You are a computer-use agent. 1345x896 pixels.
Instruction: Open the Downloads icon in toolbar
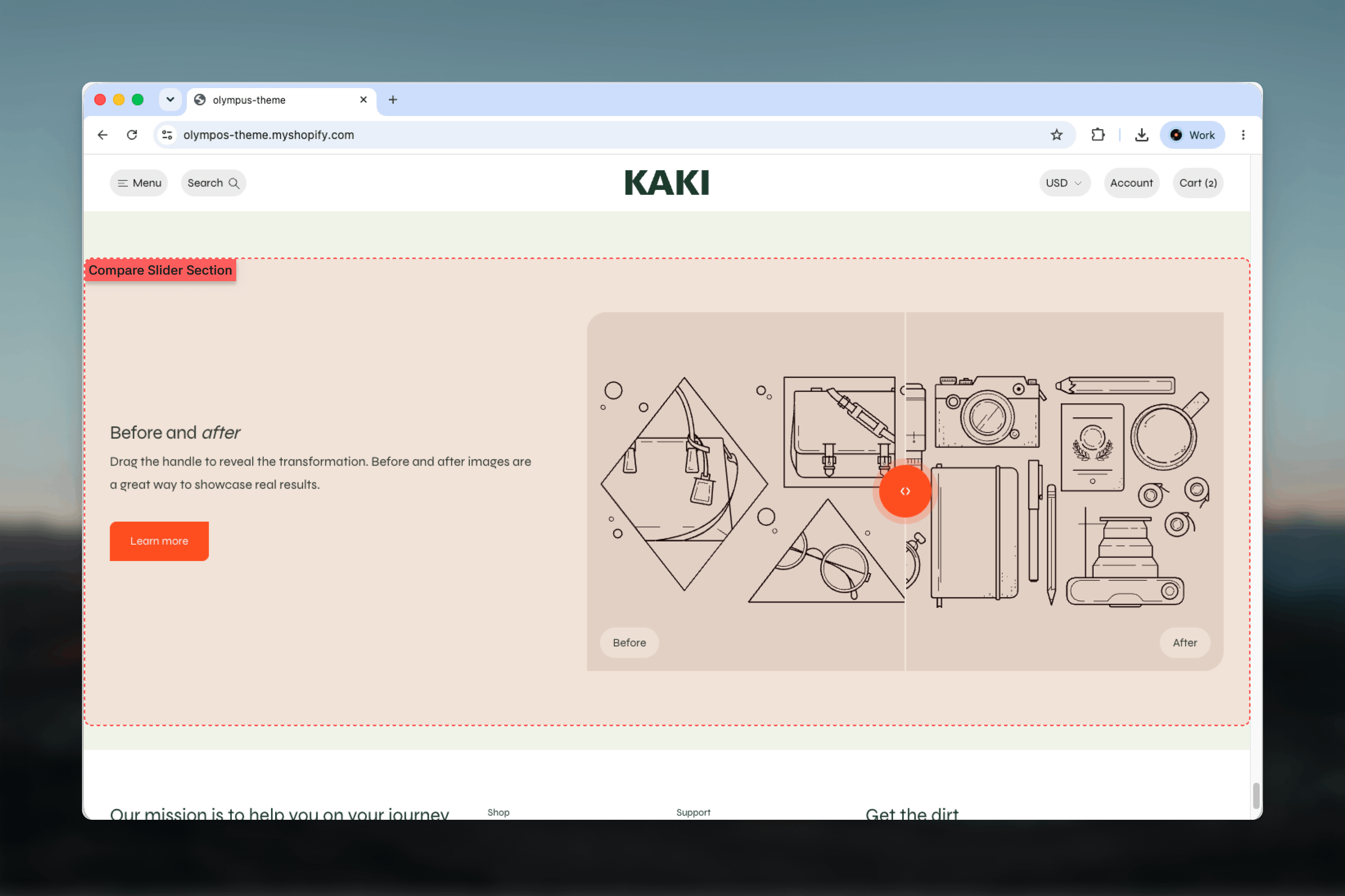(1142, 135)
